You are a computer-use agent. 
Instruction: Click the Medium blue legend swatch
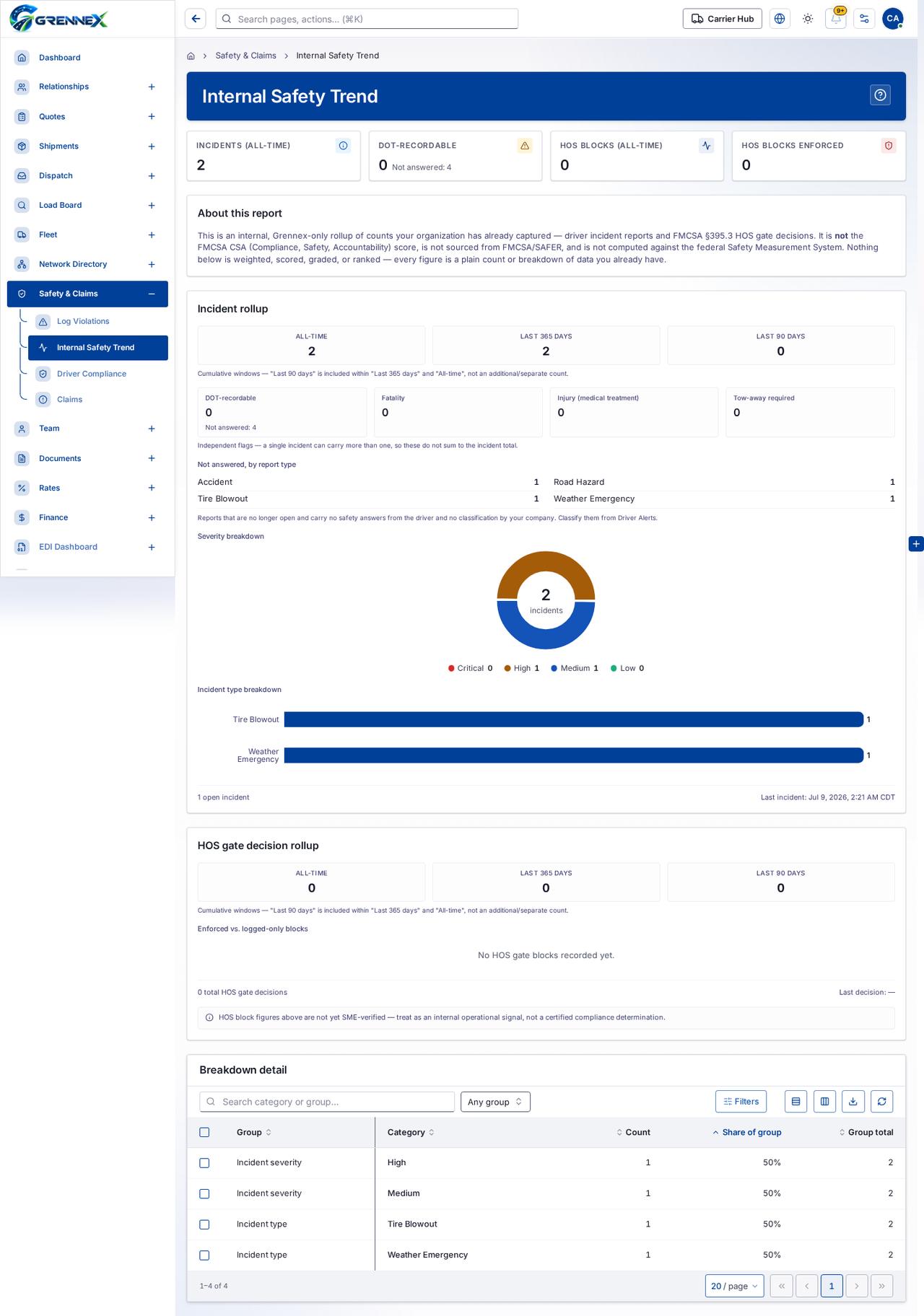pos(554,668)
